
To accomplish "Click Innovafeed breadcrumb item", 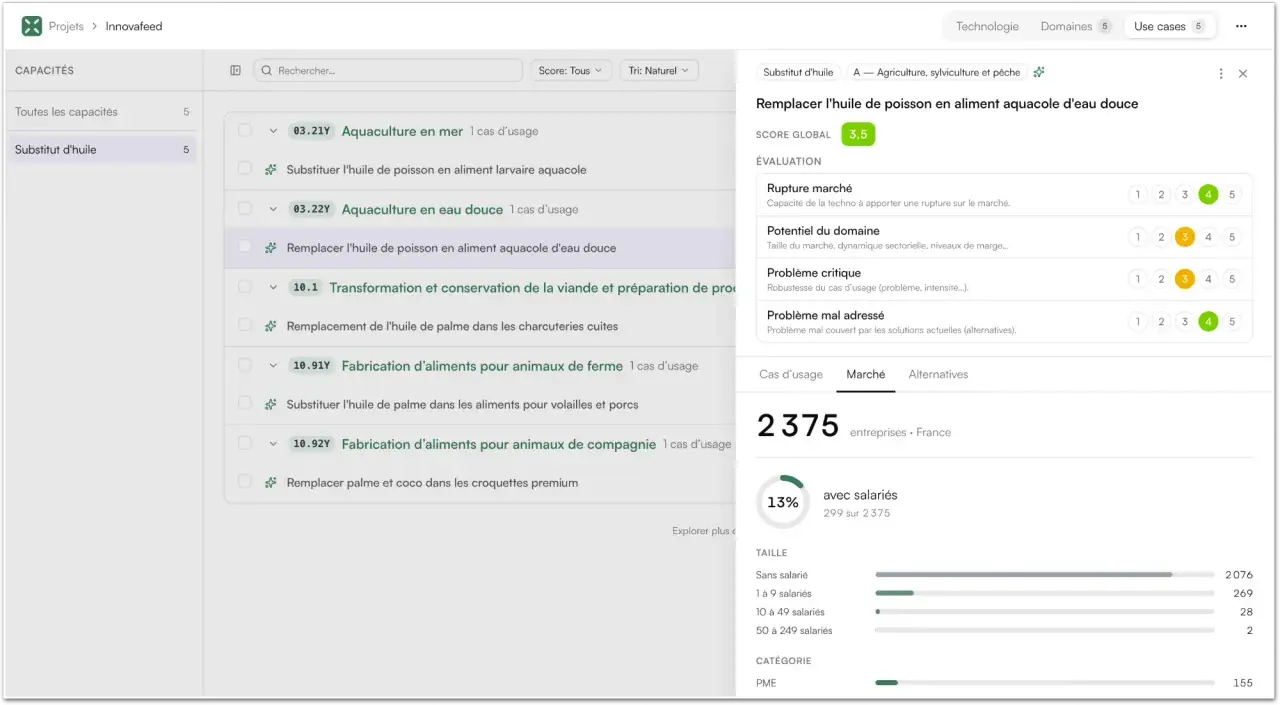I will pyautogui.click(x=134, y=27).
